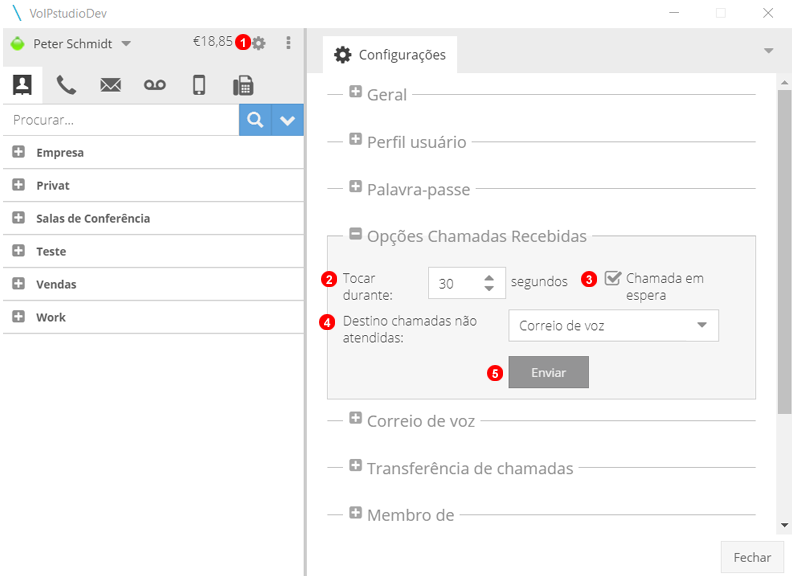792x576 pixels.
Task: Open the Peter Schmidt status dropdown
Action: click(x=126, y=44)
